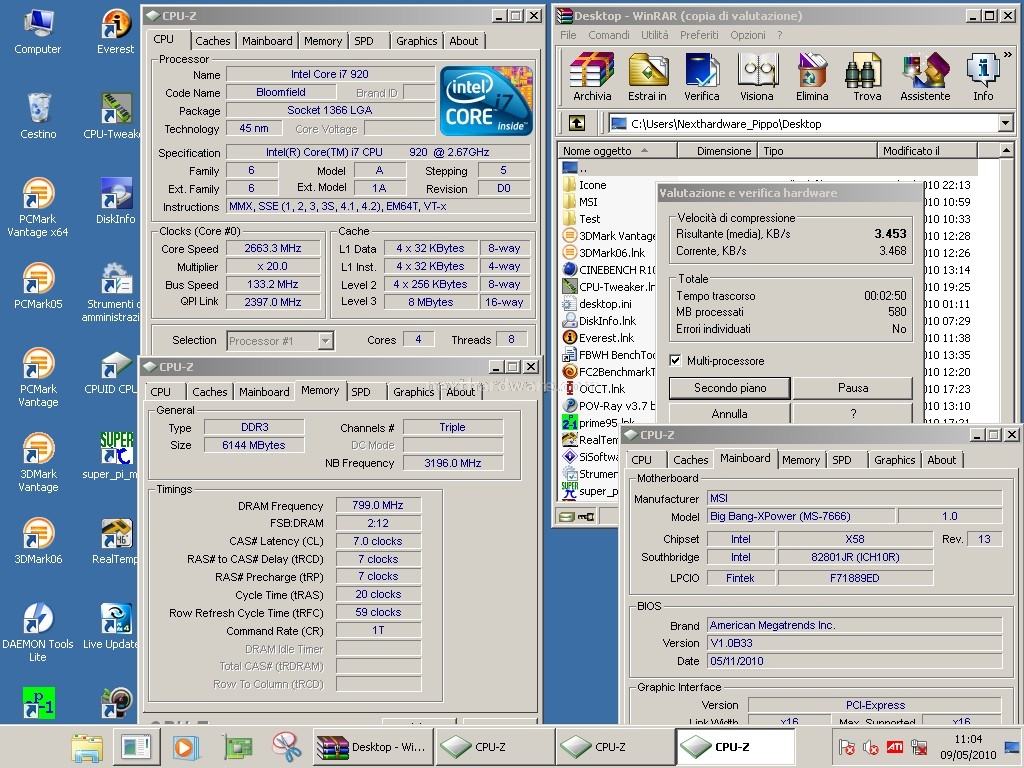Expand WinRAR toolbar overflow chevron
This screenshot has height=768, width=1024.
[x=1008, y=55]
